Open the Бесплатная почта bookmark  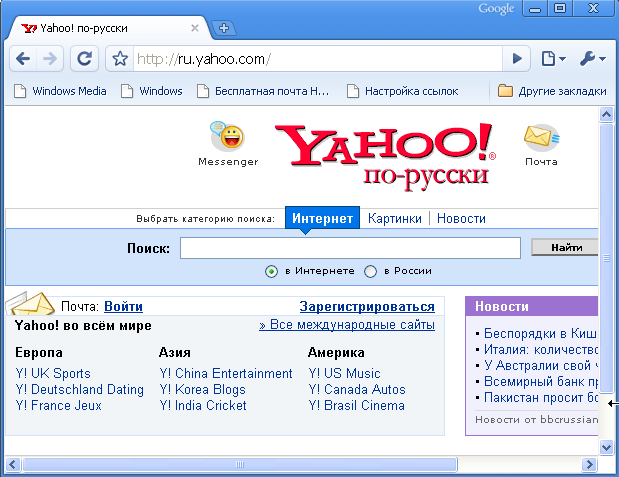pyautogui.click(x=263, y=91)
